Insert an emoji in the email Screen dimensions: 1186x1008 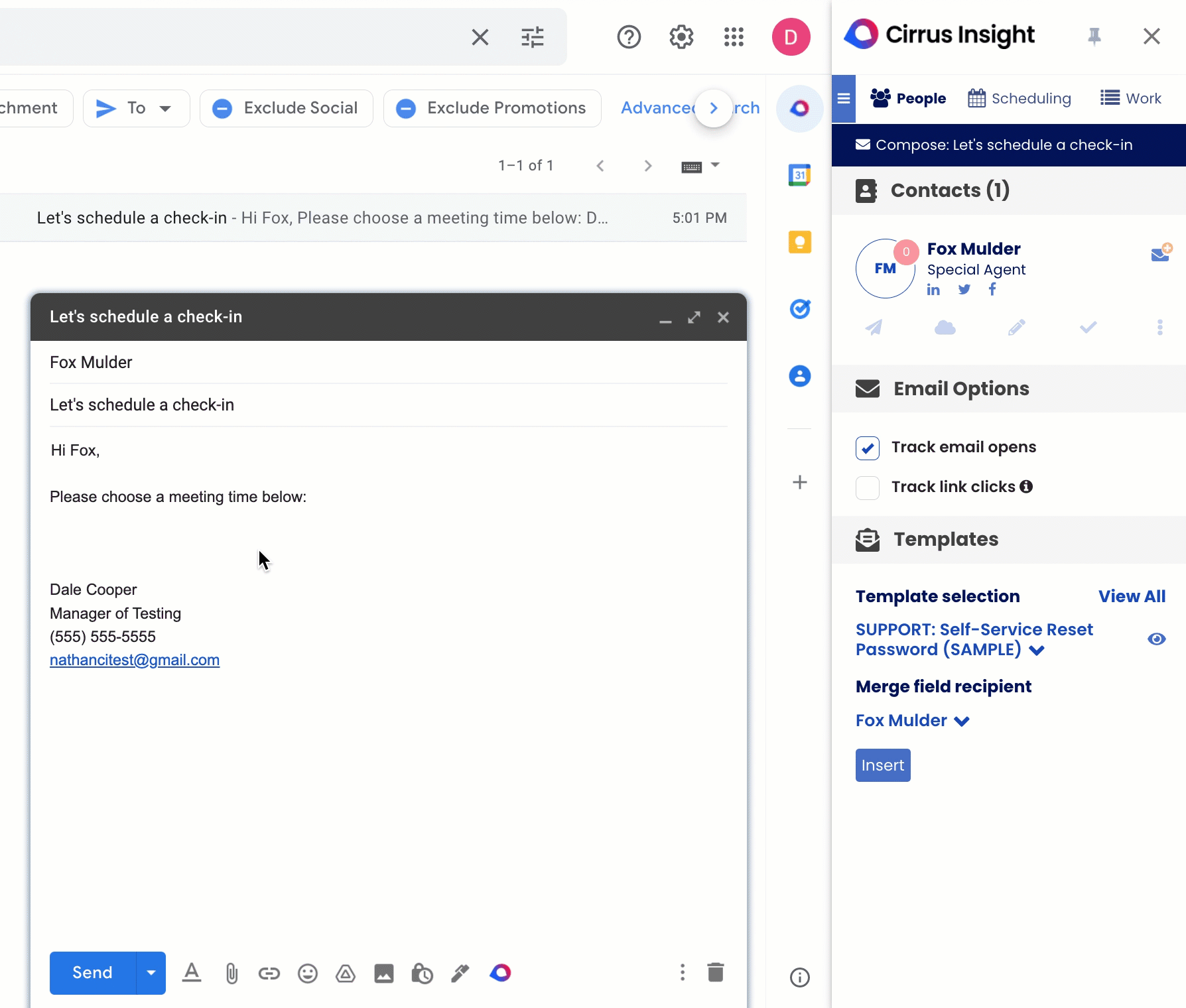308,974
